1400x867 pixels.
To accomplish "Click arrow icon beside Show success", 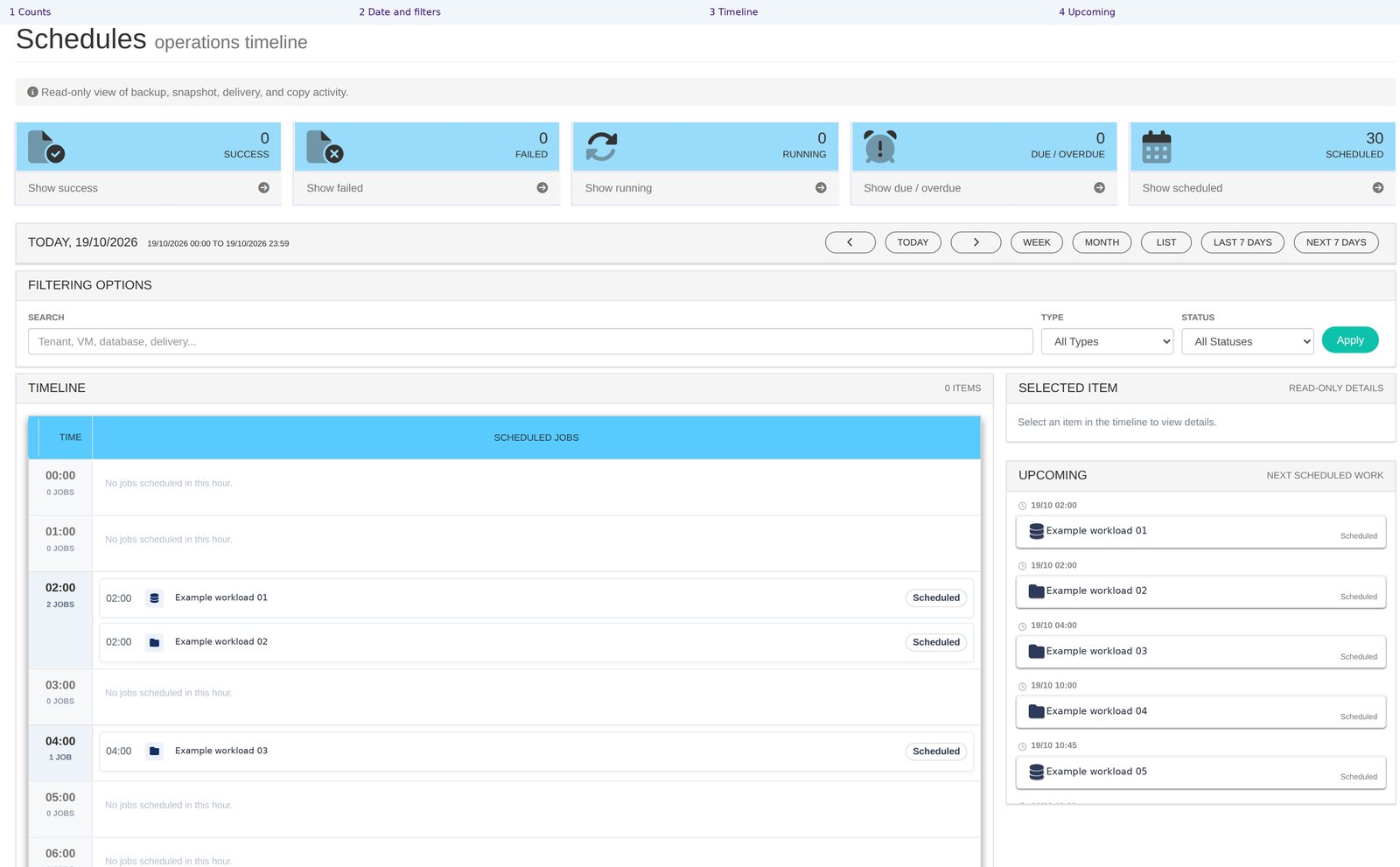I will coord(263,188).
